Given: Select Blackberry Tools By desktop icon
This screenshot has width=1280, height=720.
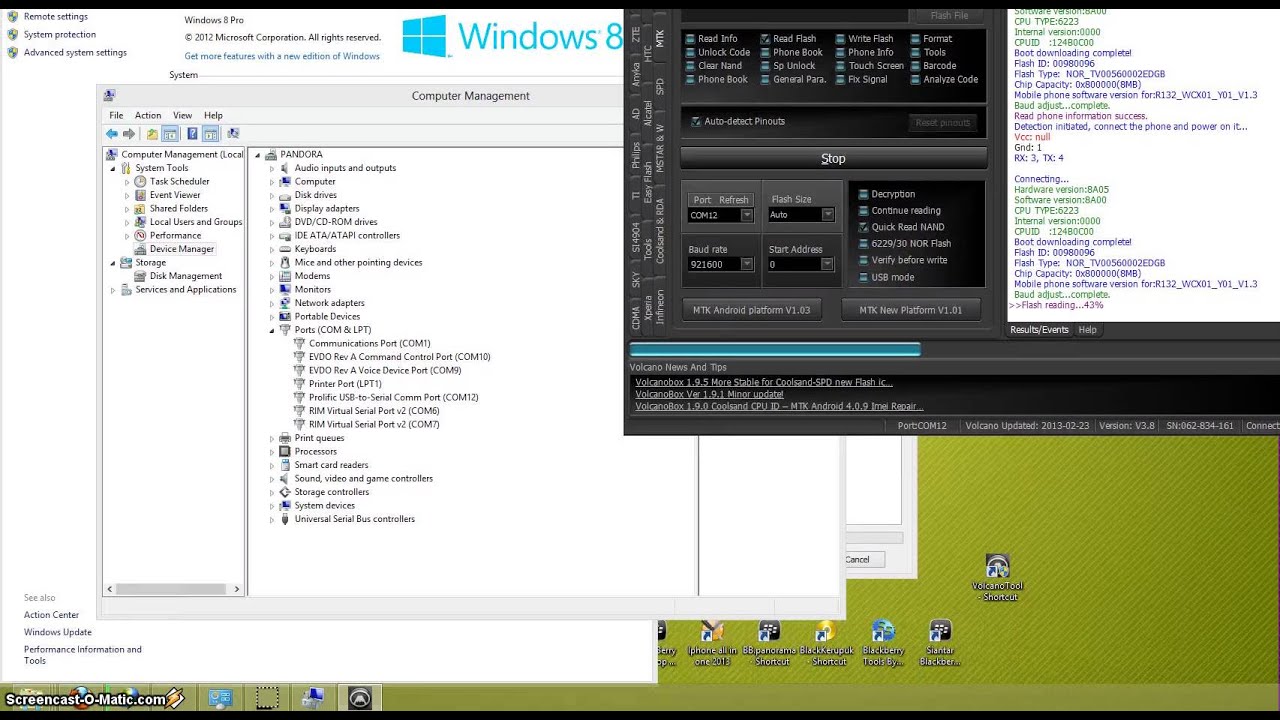Looking at the screenshot, I should [883, 643].
